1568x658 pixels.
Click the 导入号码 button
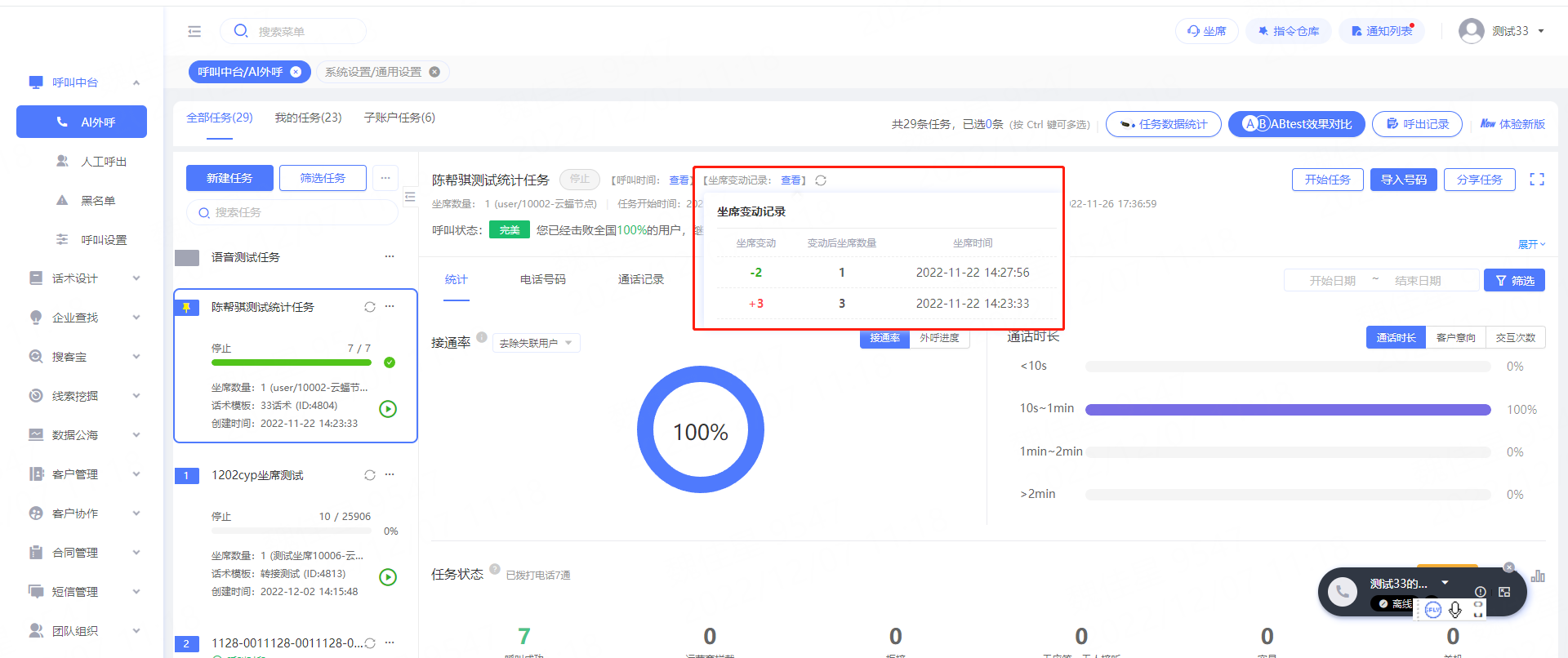click(x=1404, y=180)
